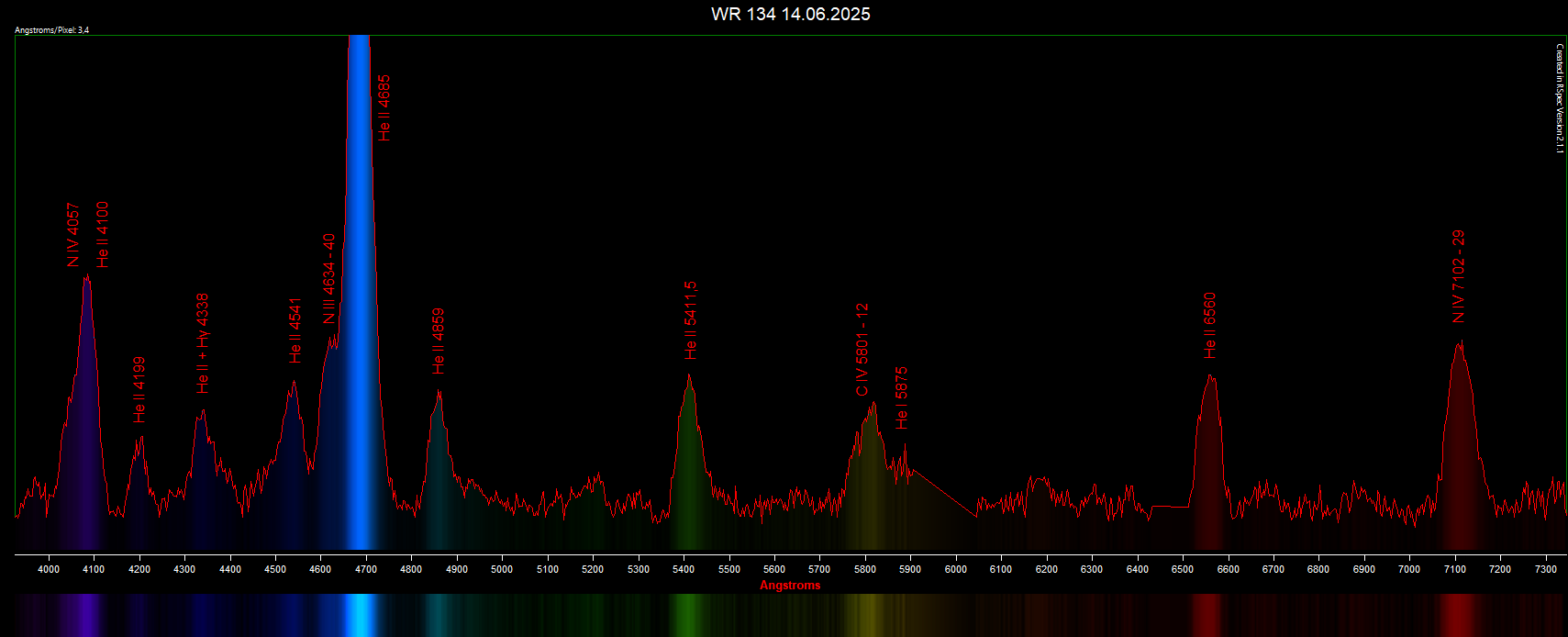Click the "N IV 4057" line label

(73, 235)
